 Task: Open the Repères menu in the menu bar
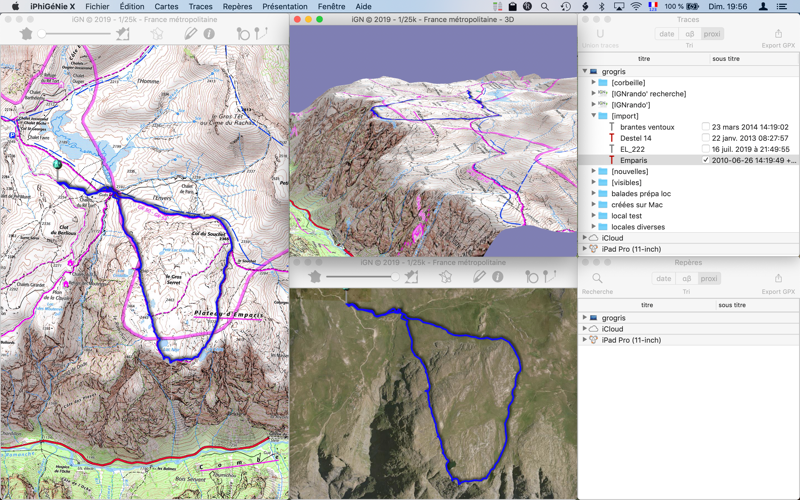point(237,7)
